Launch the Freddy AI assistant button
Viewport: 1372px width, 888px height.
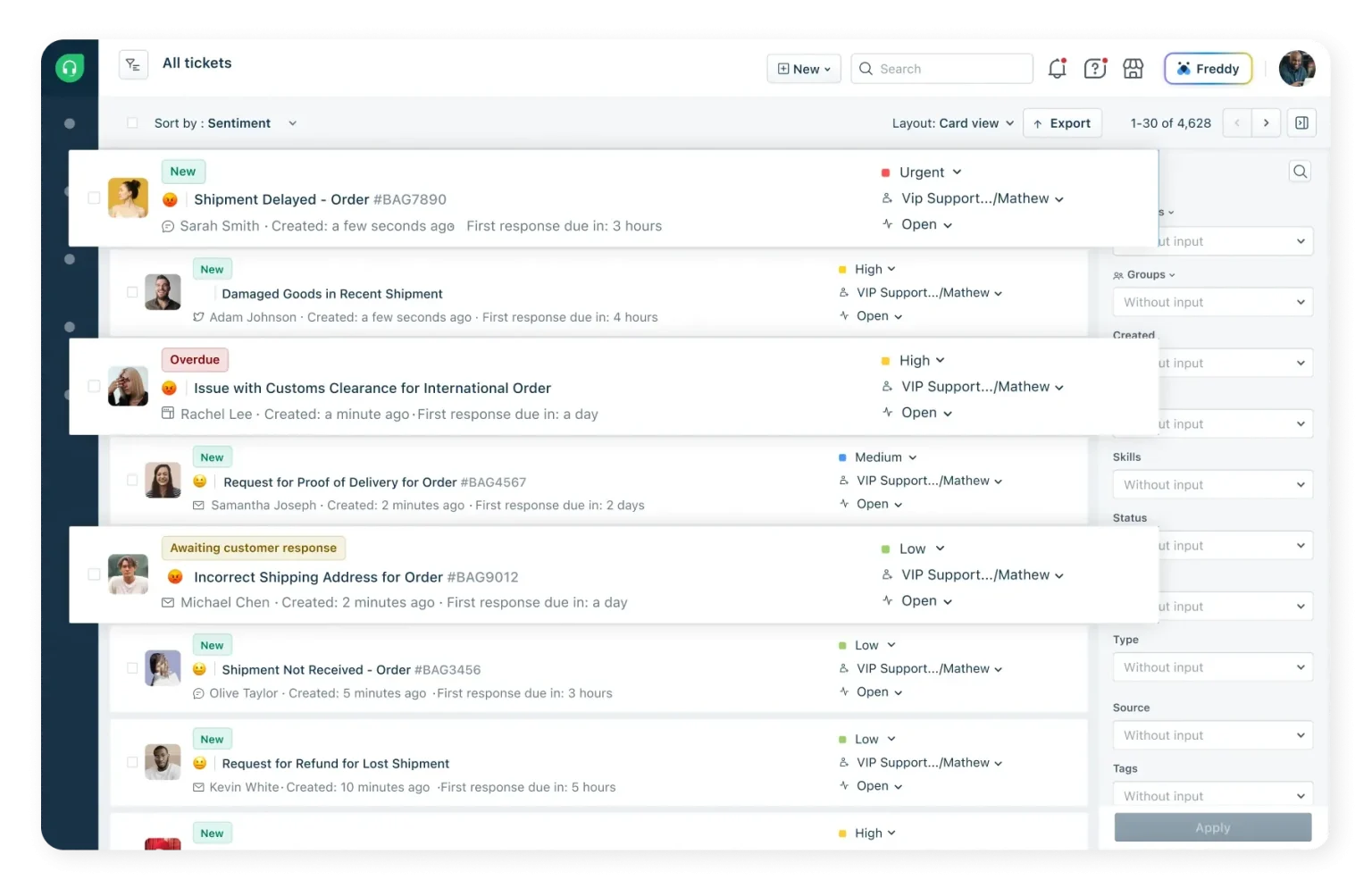1208,69
